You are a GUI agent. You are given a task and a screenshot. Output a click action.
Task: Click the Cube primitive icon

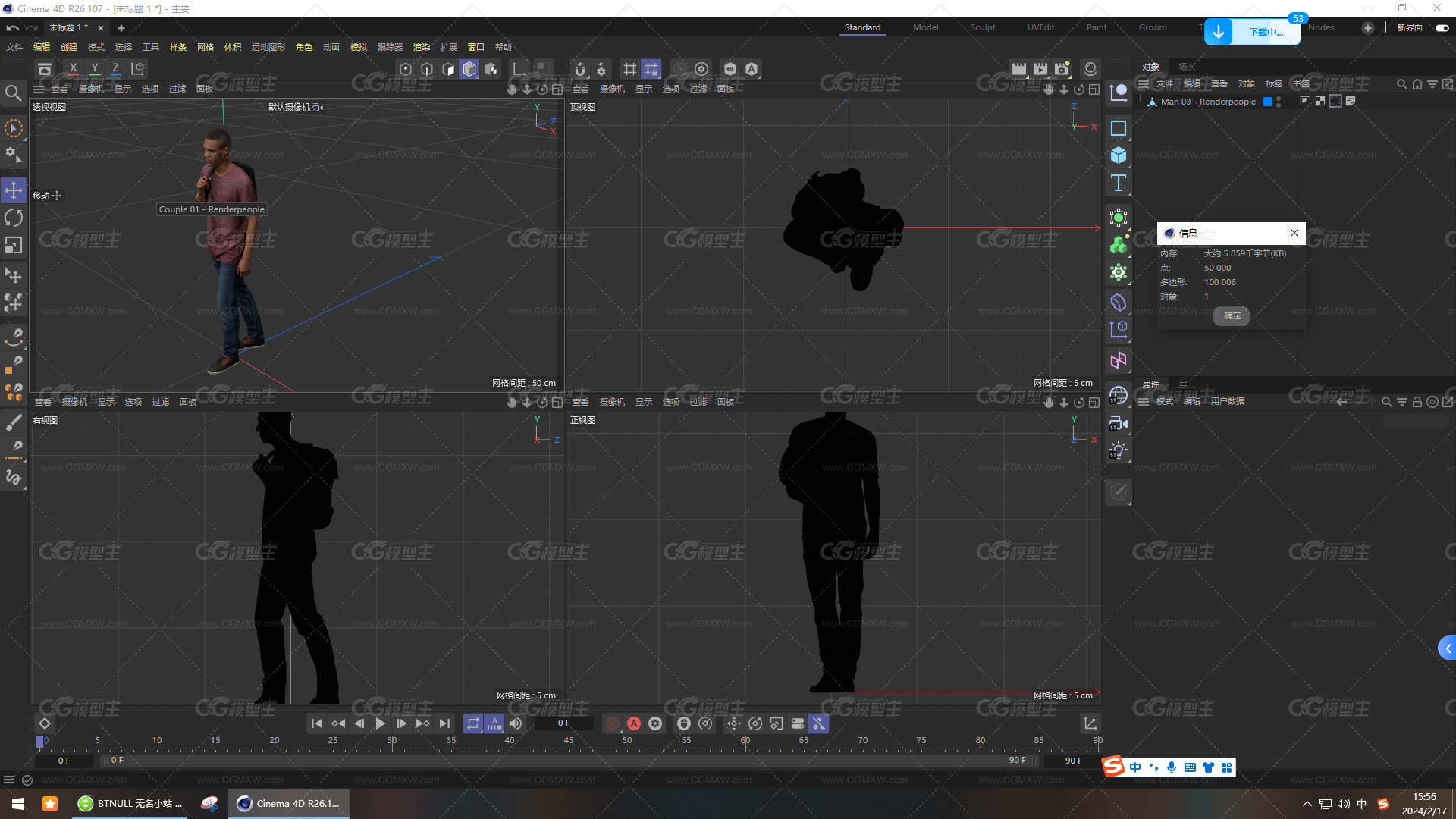click(1119, 155)
